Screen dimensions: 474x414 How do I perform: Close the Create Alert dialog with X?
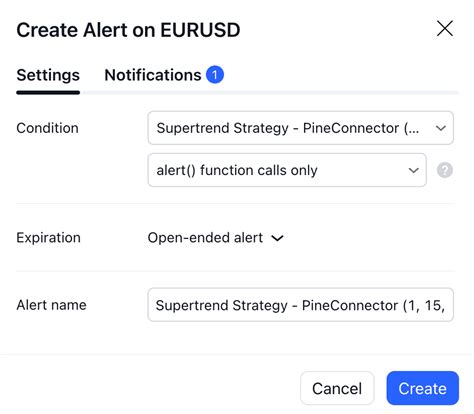click(445, 28)
